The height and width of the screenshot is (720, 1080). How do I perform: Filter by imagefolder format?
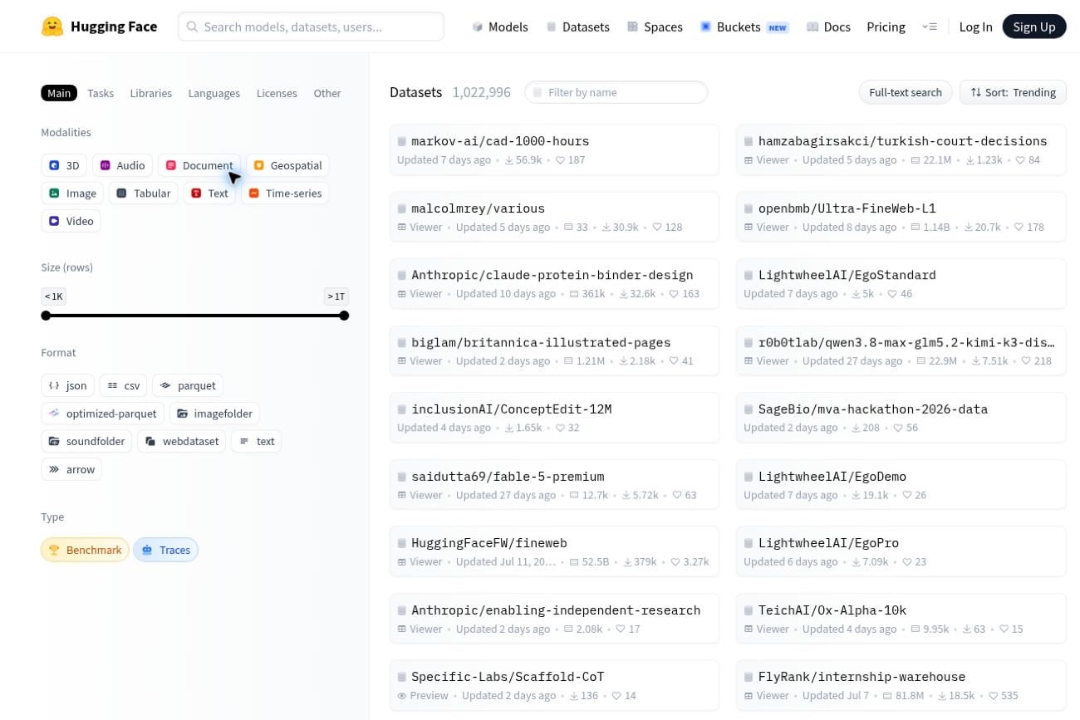pos(214,413)
